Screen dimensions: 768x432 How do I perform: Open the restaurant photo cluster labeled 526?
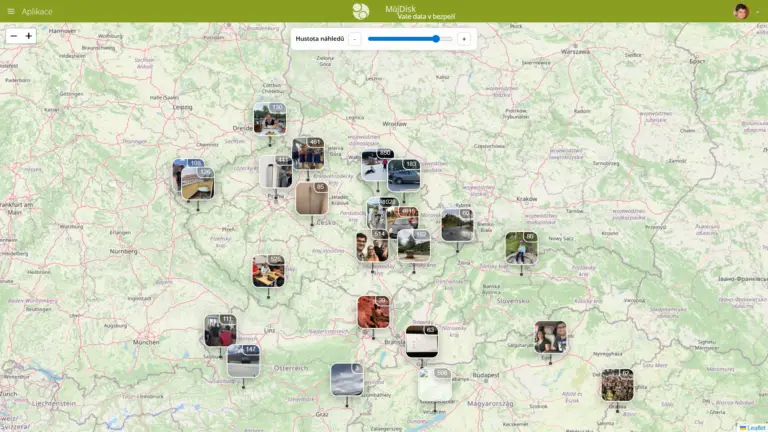click(x=268, y=271)
